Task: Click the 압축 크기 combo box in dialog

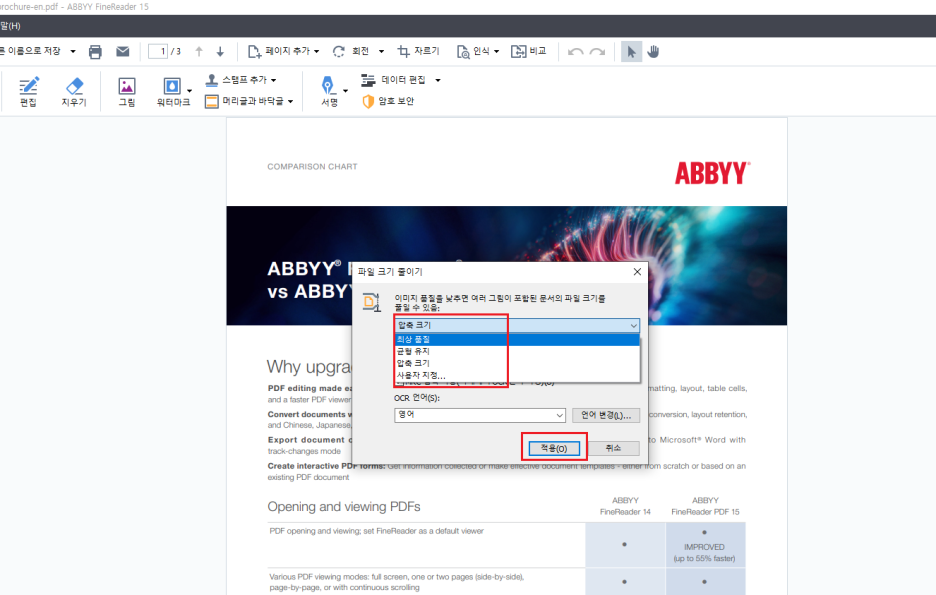Action: click(517, 325)
